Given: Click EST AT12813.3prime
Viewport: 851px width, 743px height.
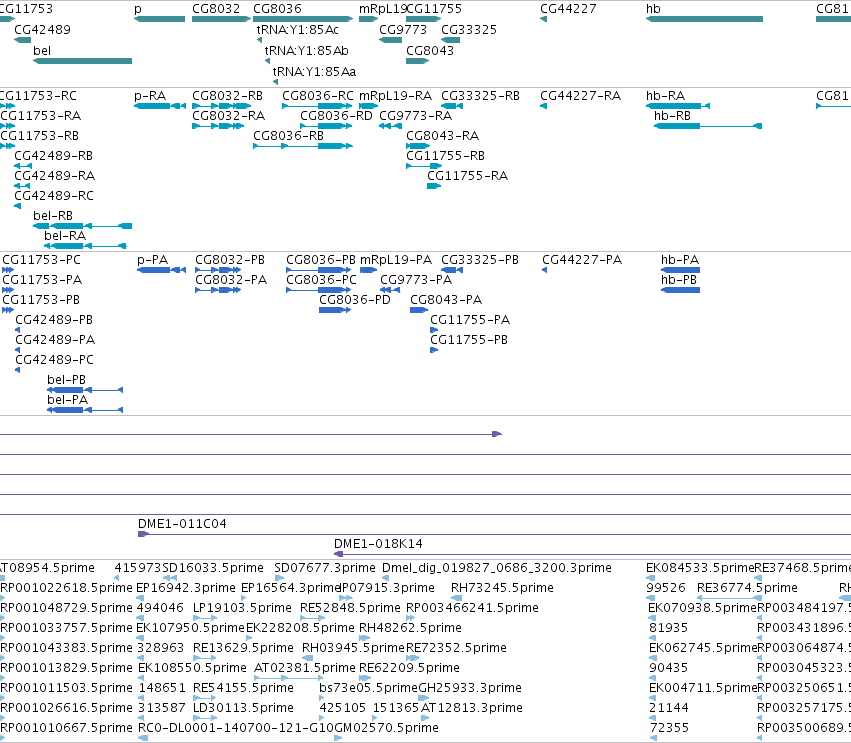Looking at the screenshot, I should [x=472, y=708].
